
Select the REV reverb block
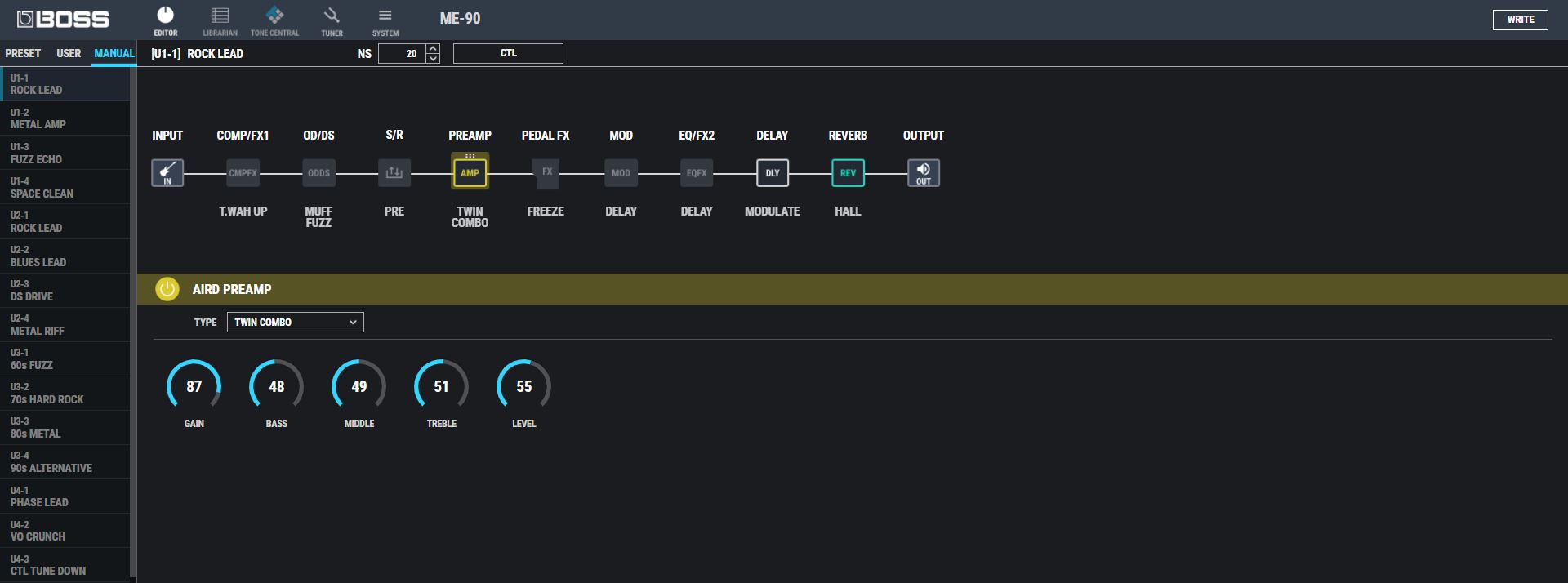coord(848,173)
